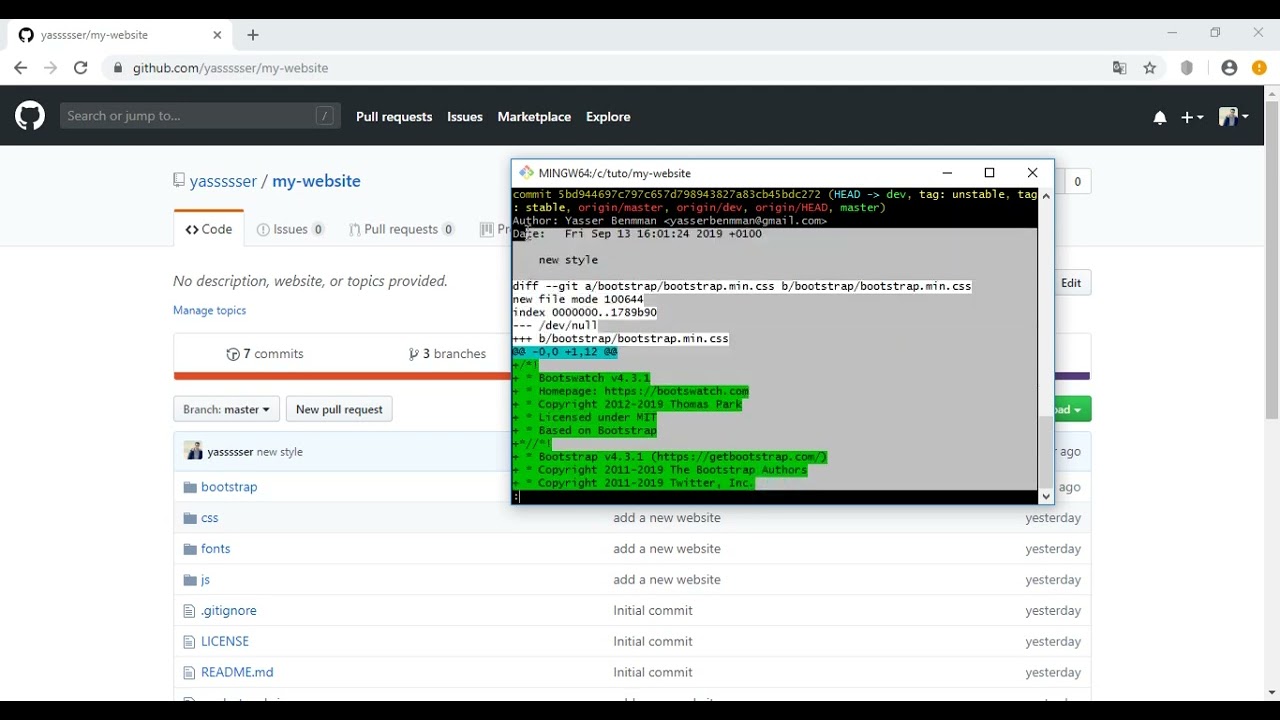
Task: Click the browser page vertical scrollbar thumb
Action: [1272, 260]
